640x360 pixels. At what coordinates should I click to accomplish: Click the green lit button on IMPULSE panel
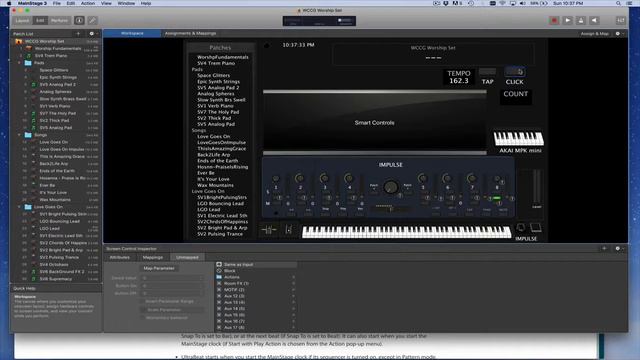coord(497,198)
